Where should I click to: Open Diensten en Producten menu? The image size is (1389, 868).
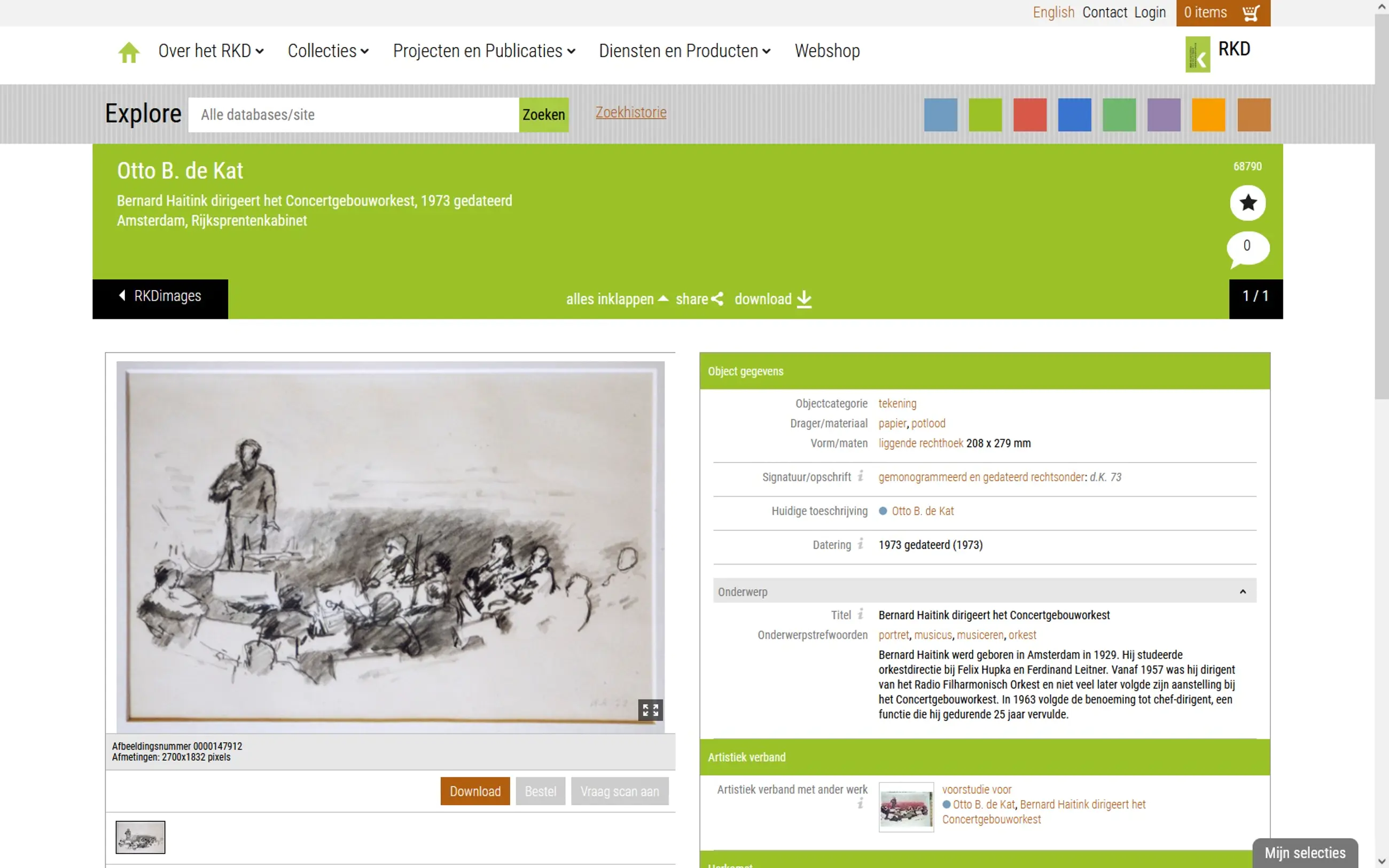pos(684,51)
